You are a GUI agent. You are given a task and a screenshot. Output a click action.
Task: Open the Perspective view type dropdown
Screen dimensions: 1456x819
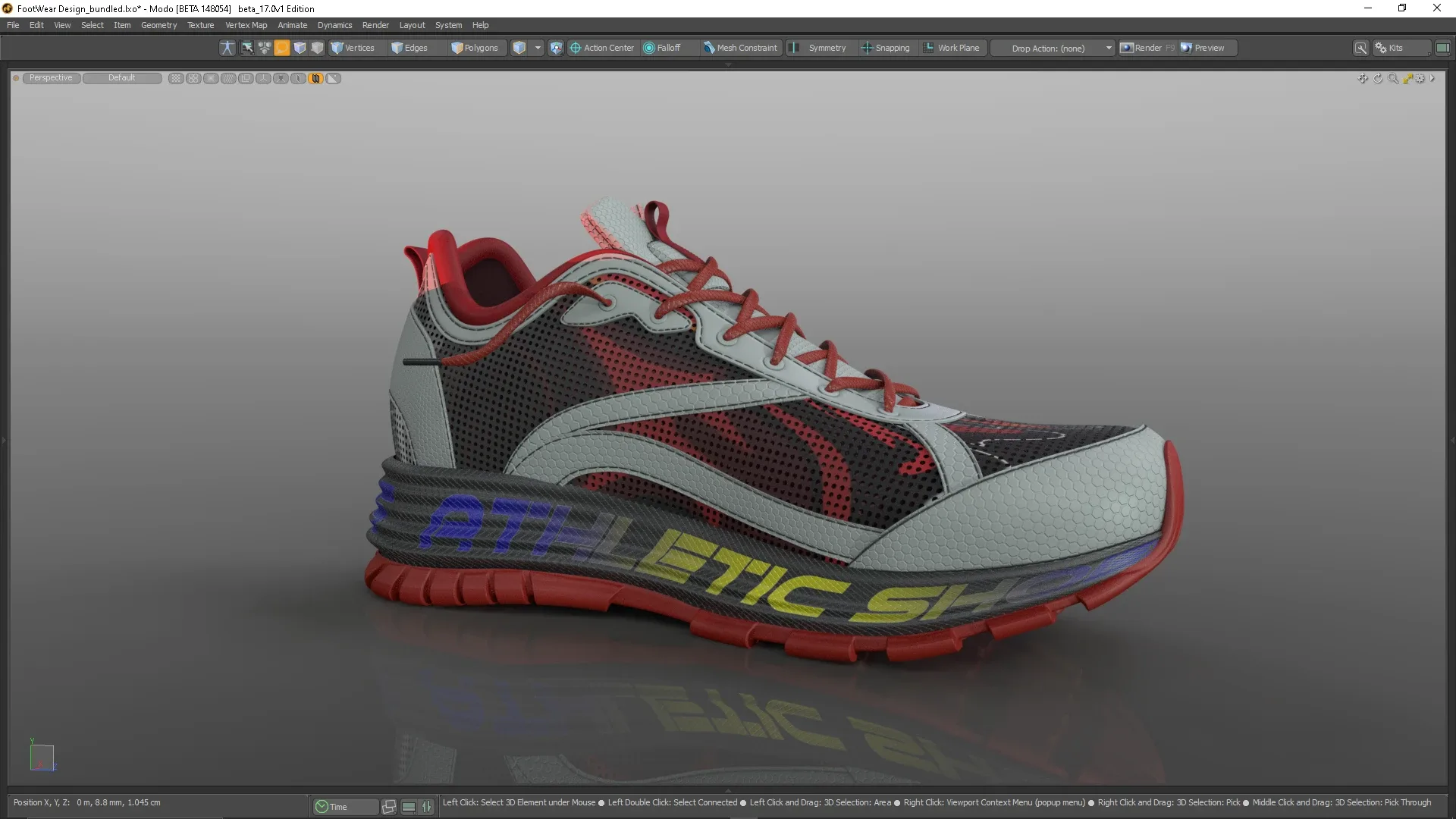click(51, 78)
